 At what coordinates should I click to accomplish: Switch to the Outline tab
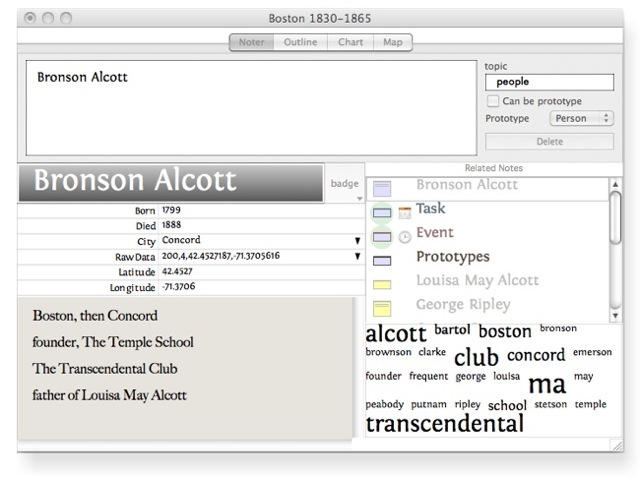[300, 42]
